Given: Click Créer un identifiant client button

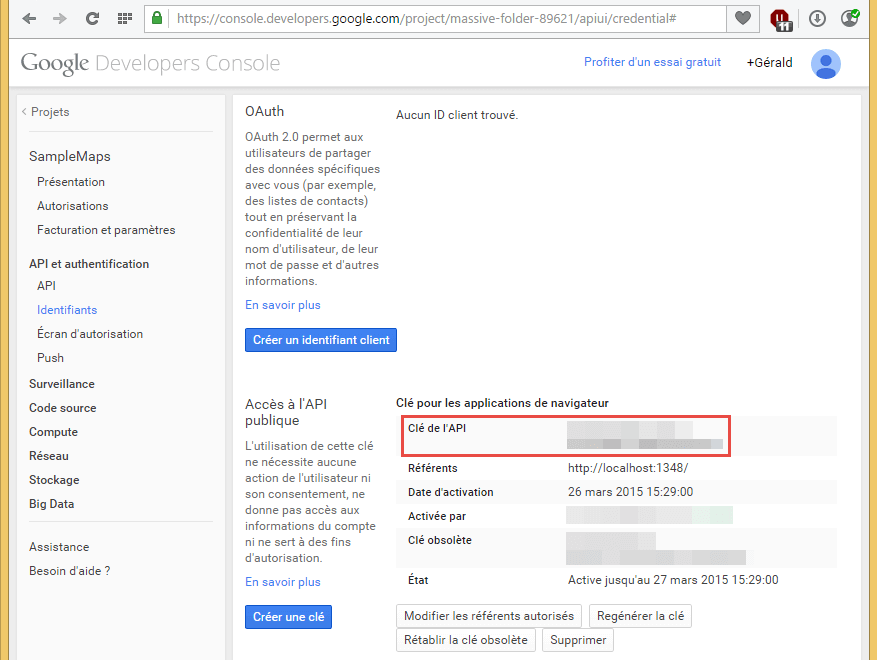Looking at the screenshot, I should [x=321, y=340].
